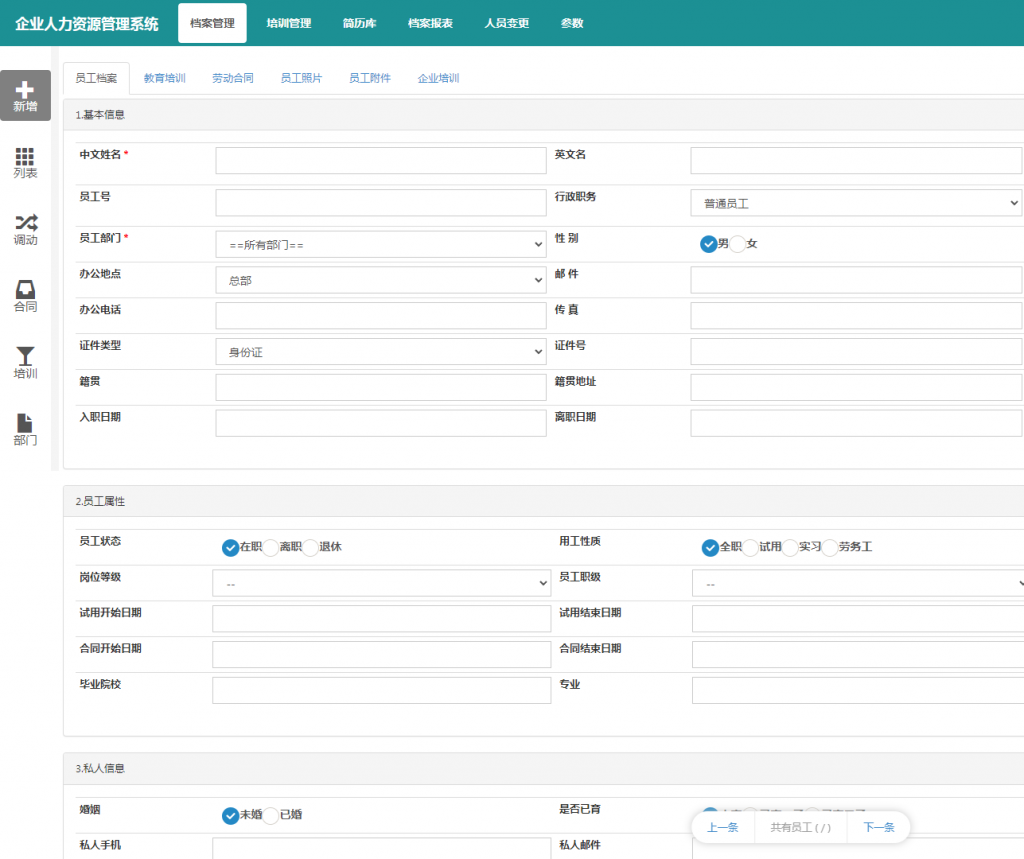Open 参数 top menu
This screenshot has height=859, width=1024.
[572, 23]
